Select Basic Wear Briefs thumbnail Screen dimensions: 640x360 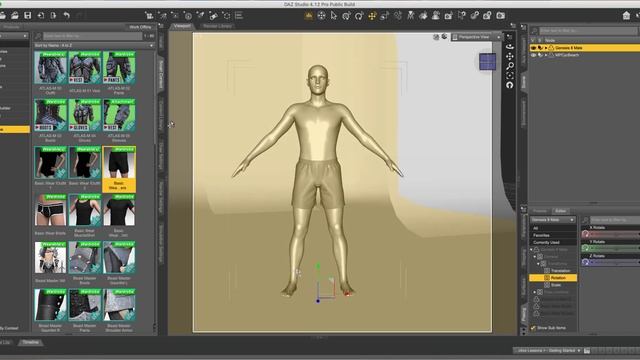click(50, 210)
